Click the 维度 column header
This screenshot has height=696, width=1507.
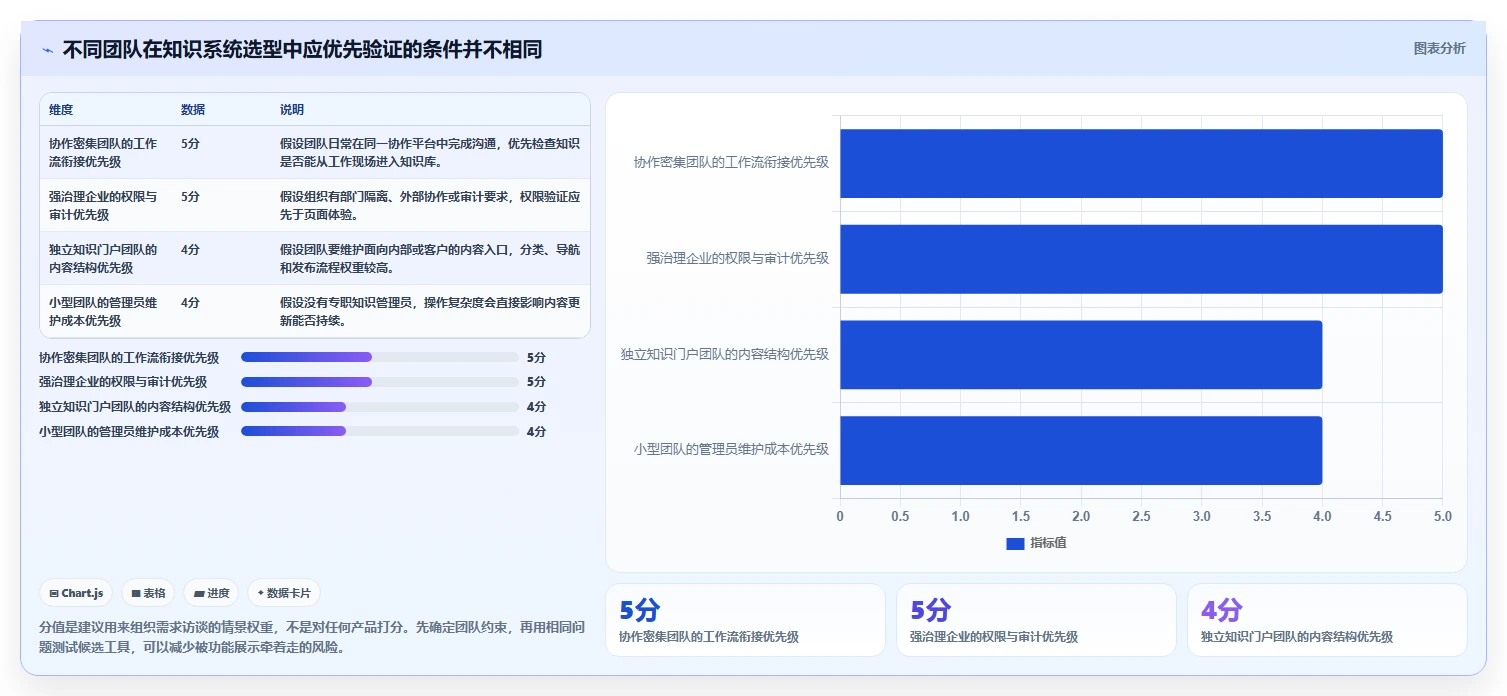(61, 110)
